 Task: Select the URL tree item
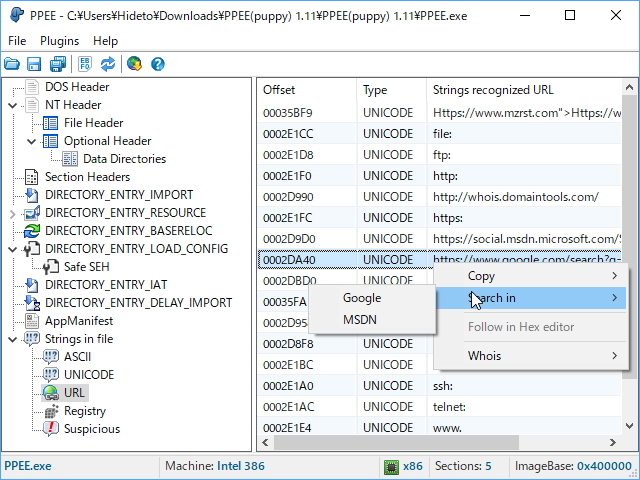pos(74,393)
